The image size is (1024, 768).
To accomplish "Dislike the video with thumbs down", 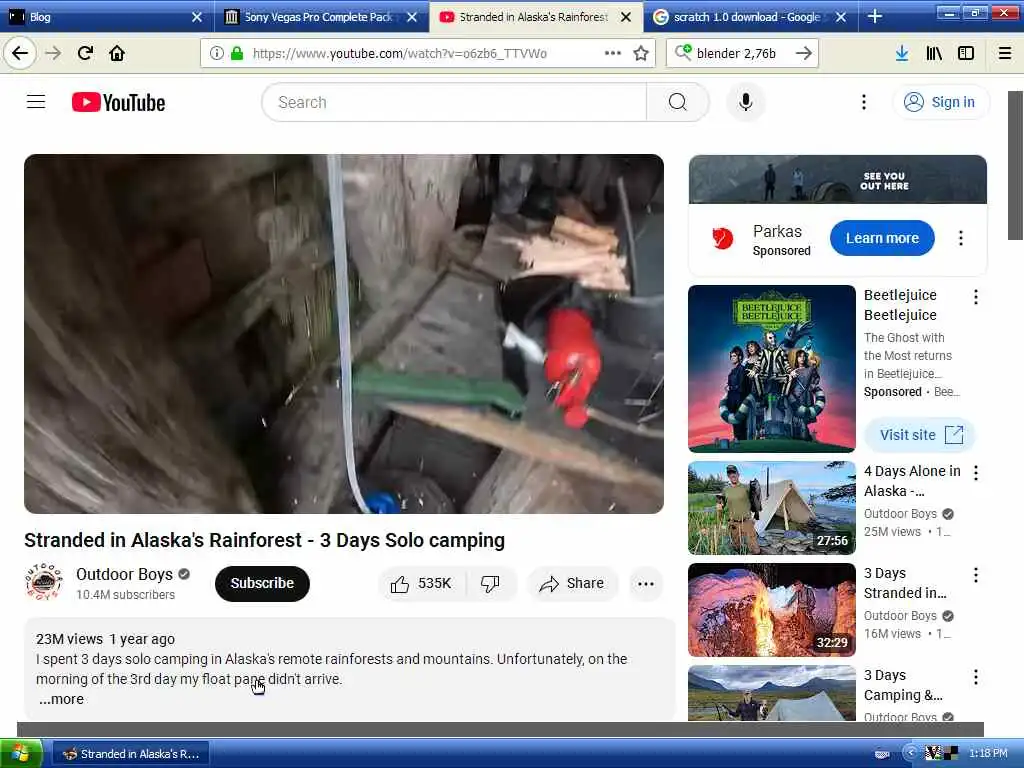I will (490, 583).
